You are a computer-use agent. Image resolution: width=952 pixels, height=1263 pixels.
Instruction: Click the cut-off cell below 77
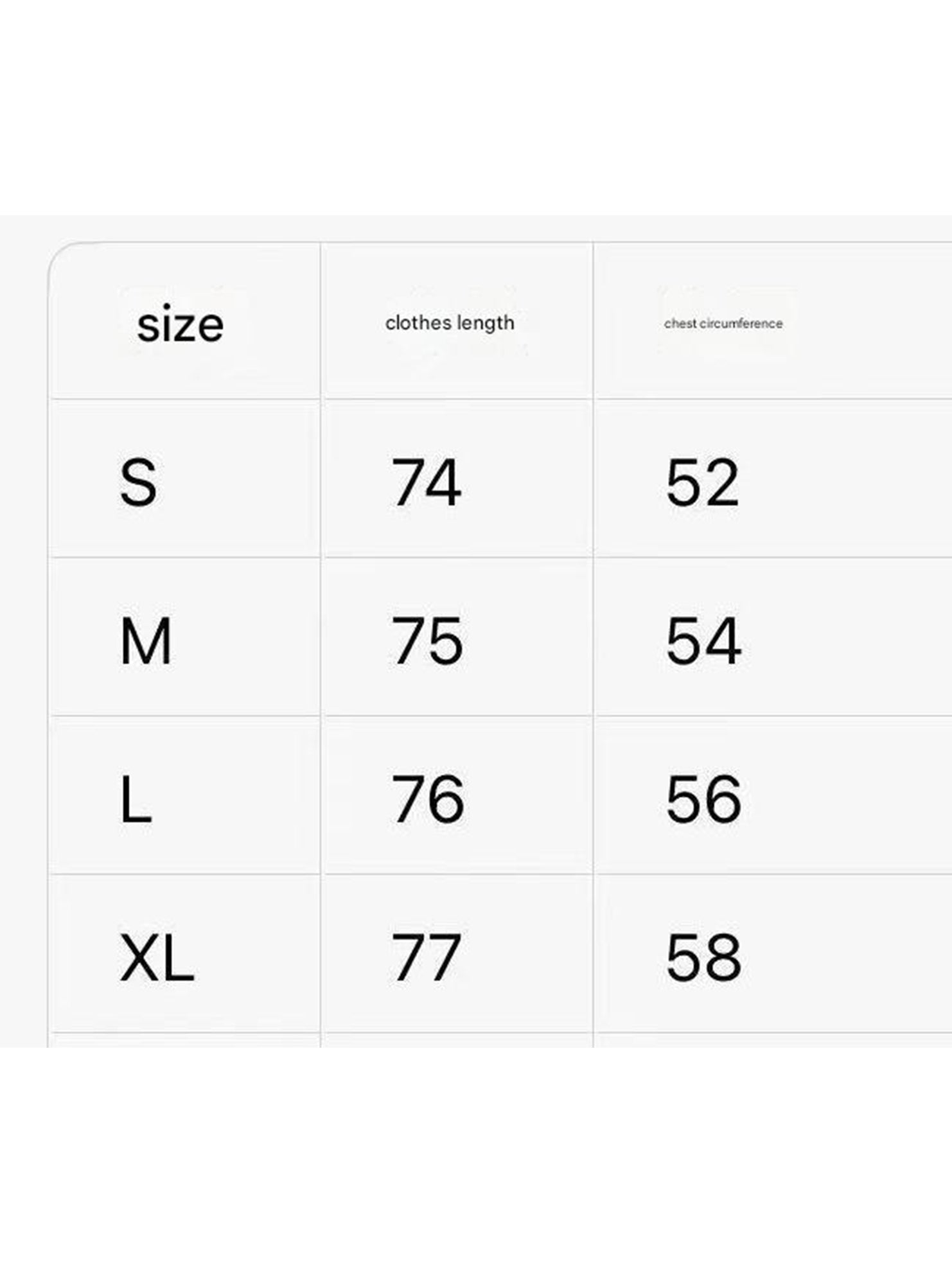pyautogui.click(x=456, y=1041)
